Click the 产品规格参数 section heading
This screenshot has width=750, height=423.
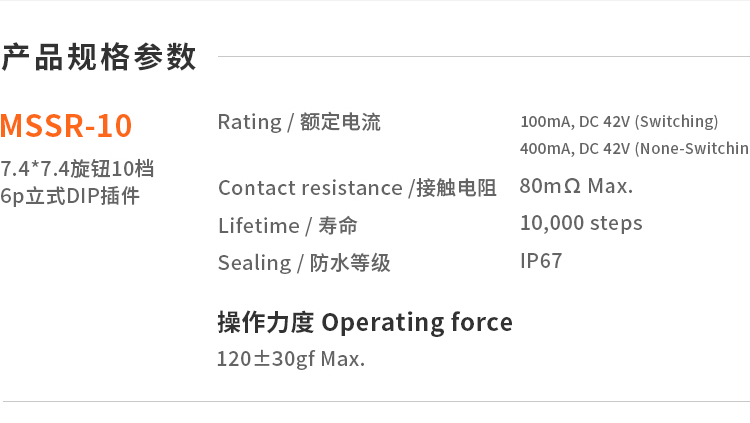[x=99, y=57]
